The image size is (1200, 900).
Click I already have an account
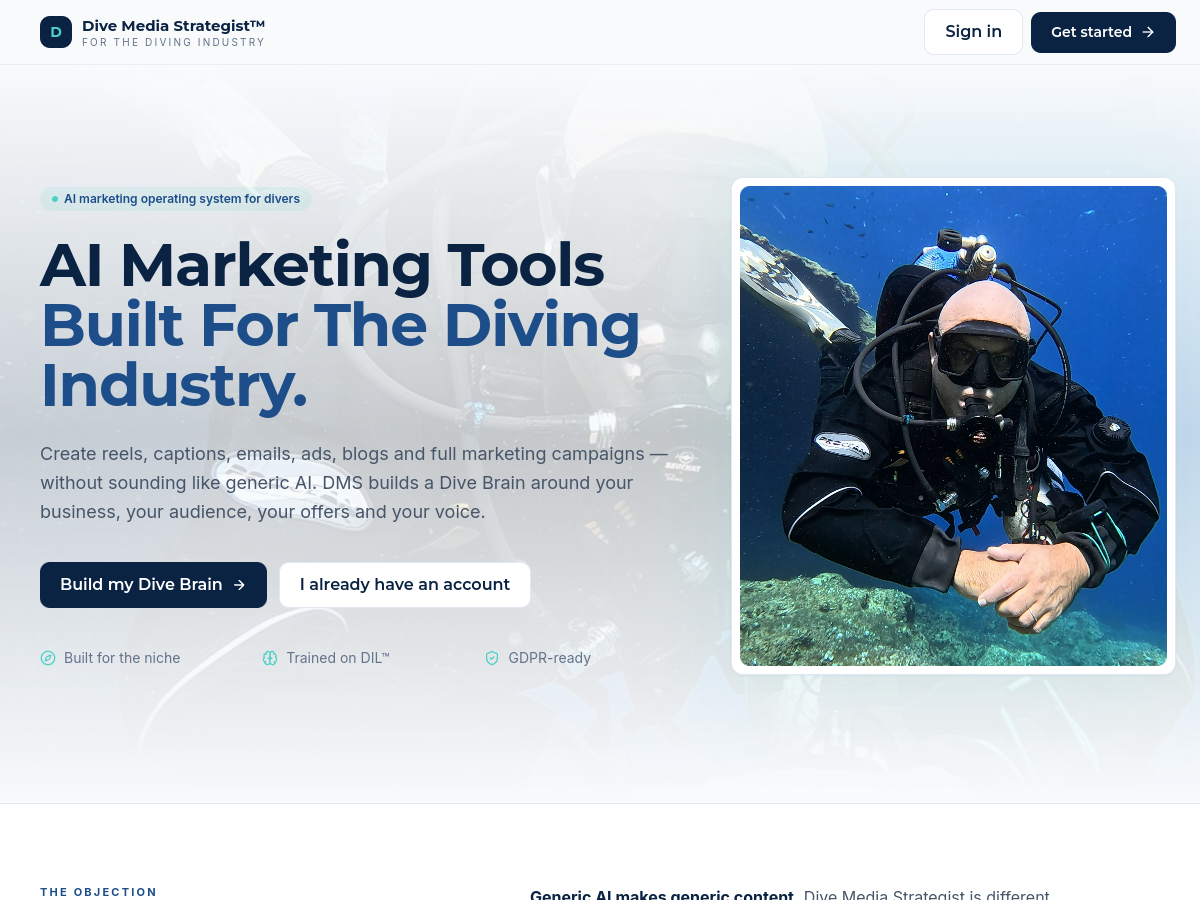(x=405, y=585)
